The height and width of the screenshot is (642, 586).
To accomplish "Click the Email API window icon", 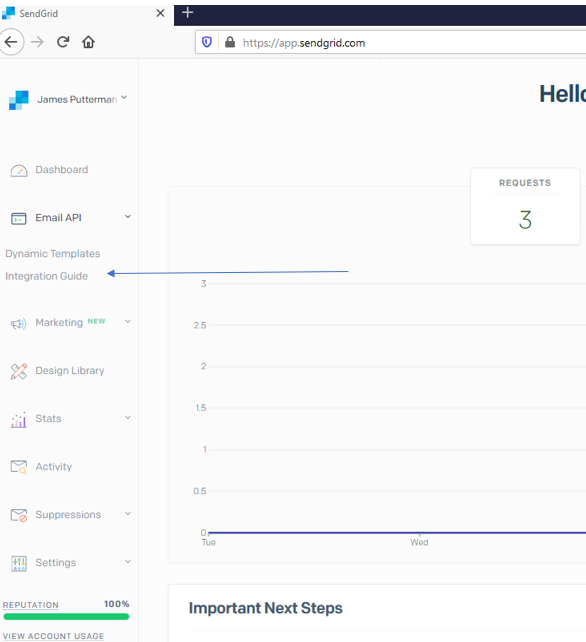I will coord(18,219).
